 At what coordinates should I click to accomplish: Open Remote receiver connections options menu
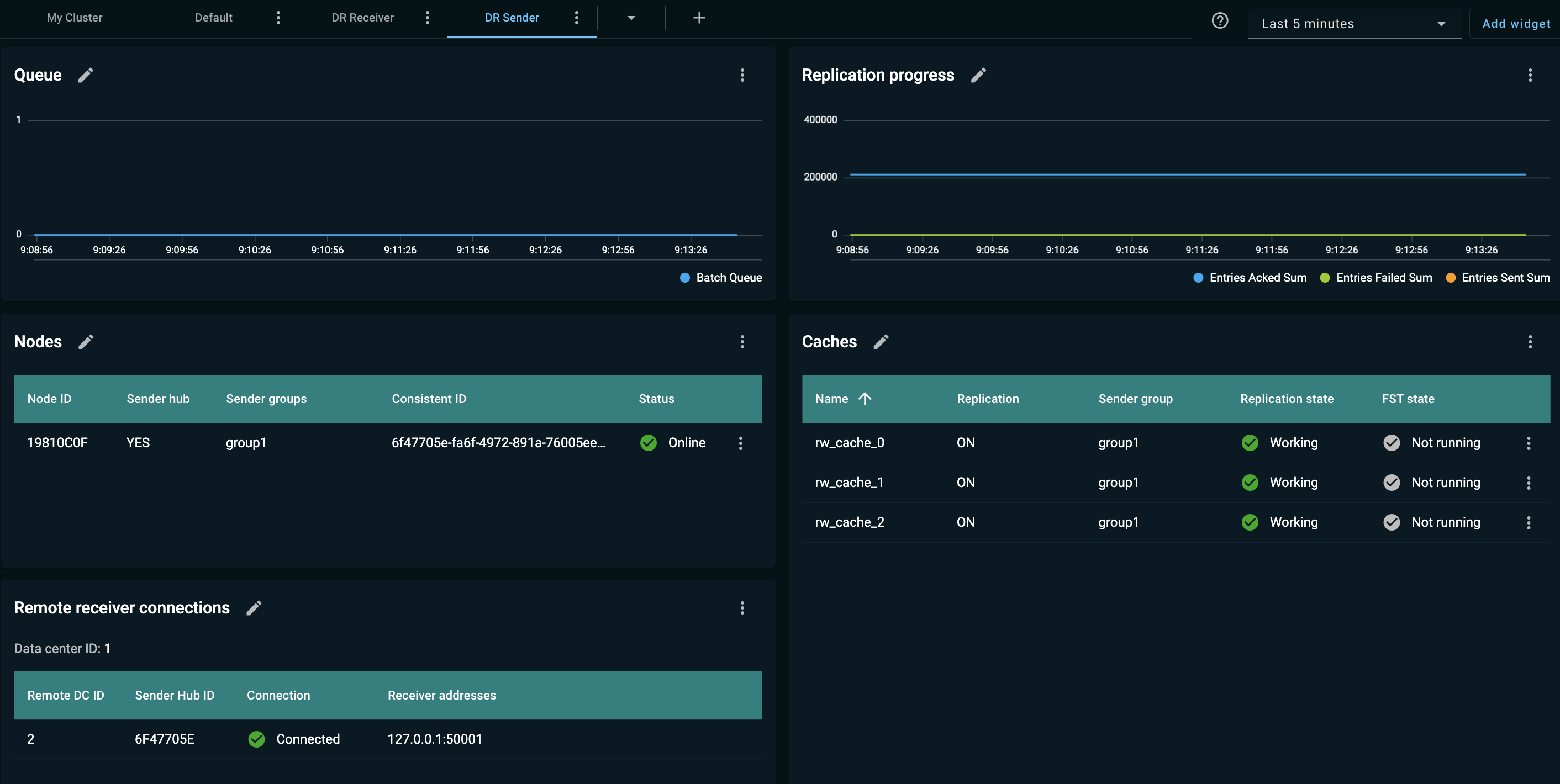(742, 607)
